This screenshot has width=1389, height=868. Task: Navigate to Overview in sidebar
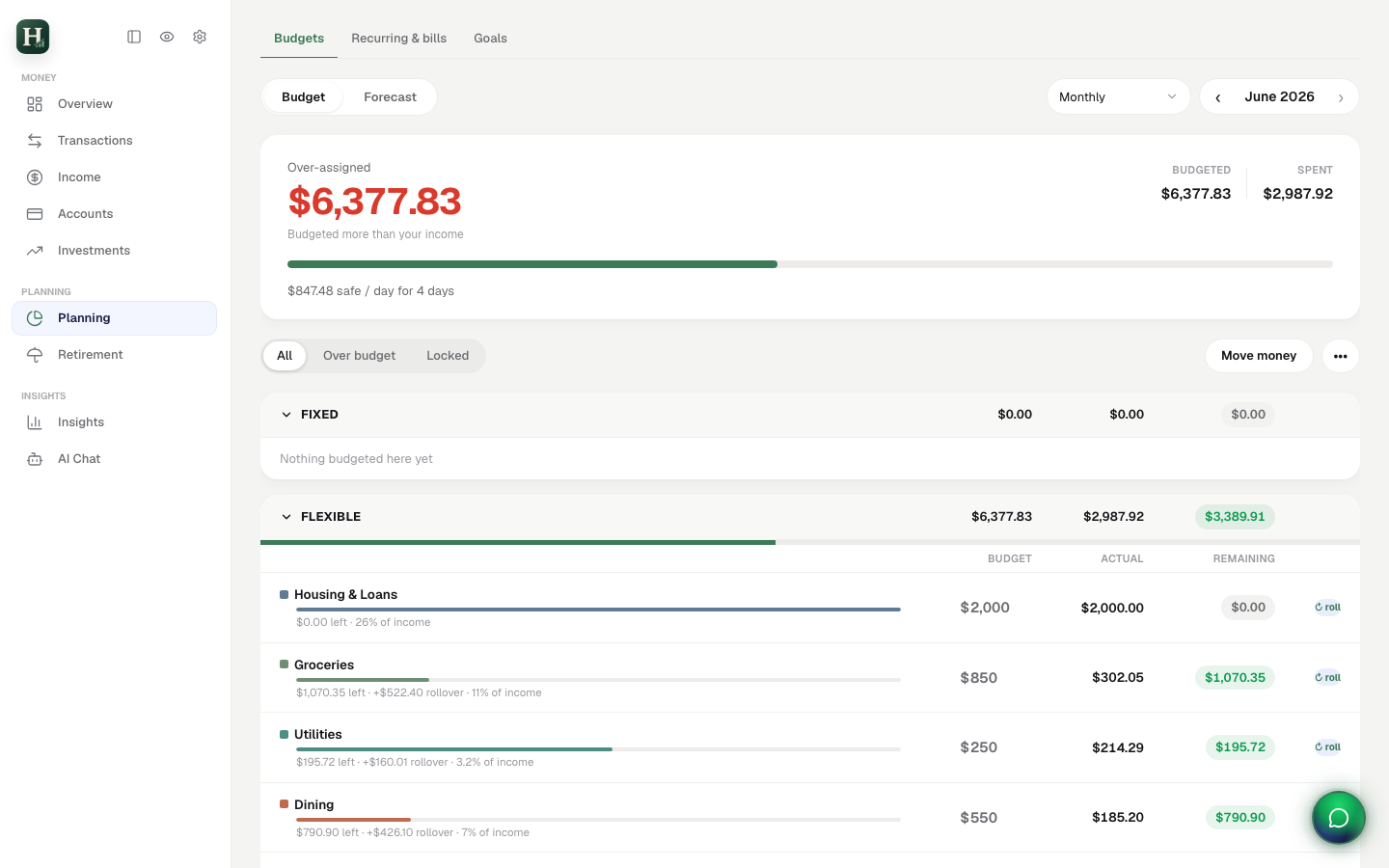tap(114, 104)
